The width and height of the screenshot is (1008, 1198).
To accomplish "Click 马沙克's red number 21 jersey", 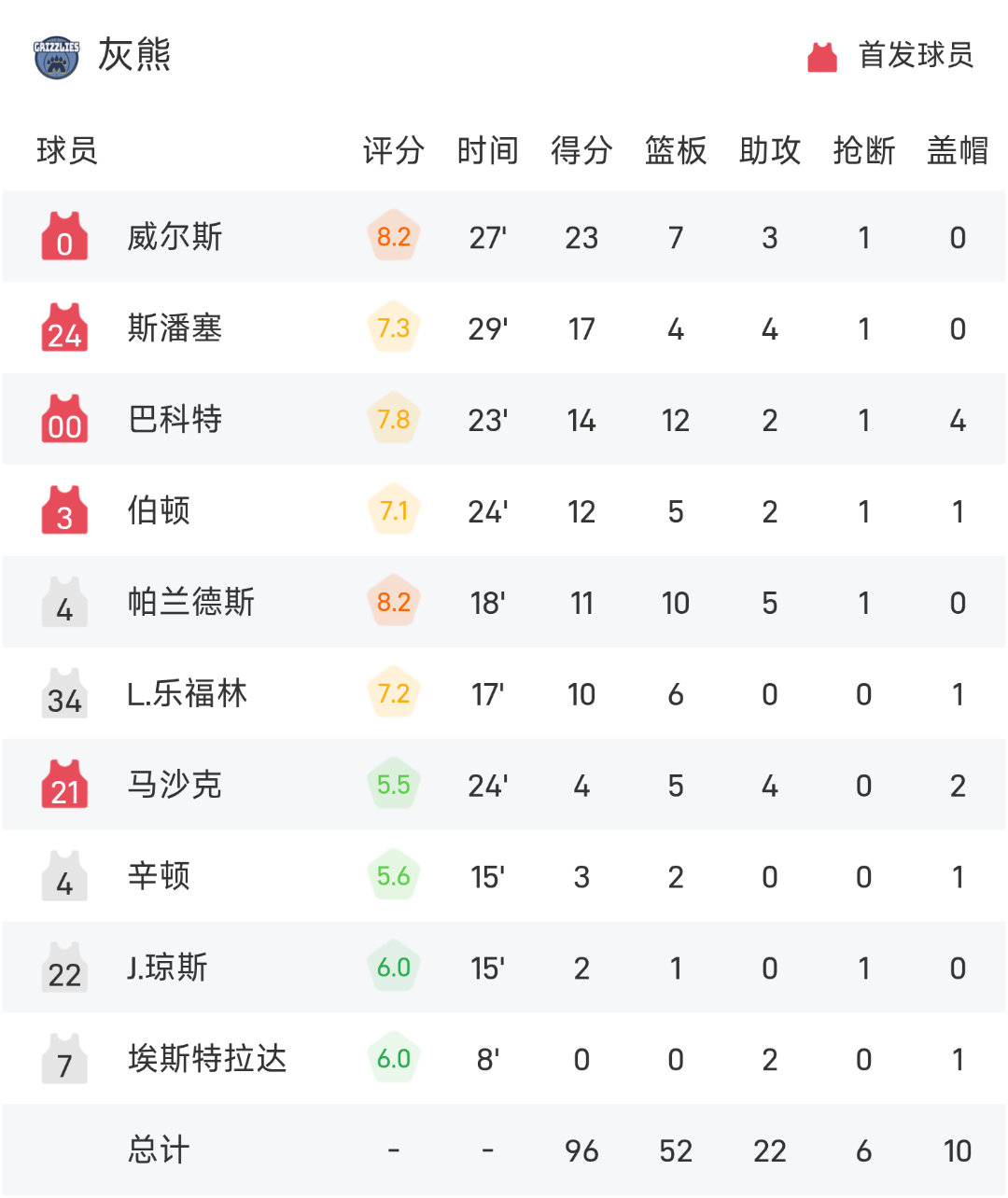I will click(x=64, y=785).
